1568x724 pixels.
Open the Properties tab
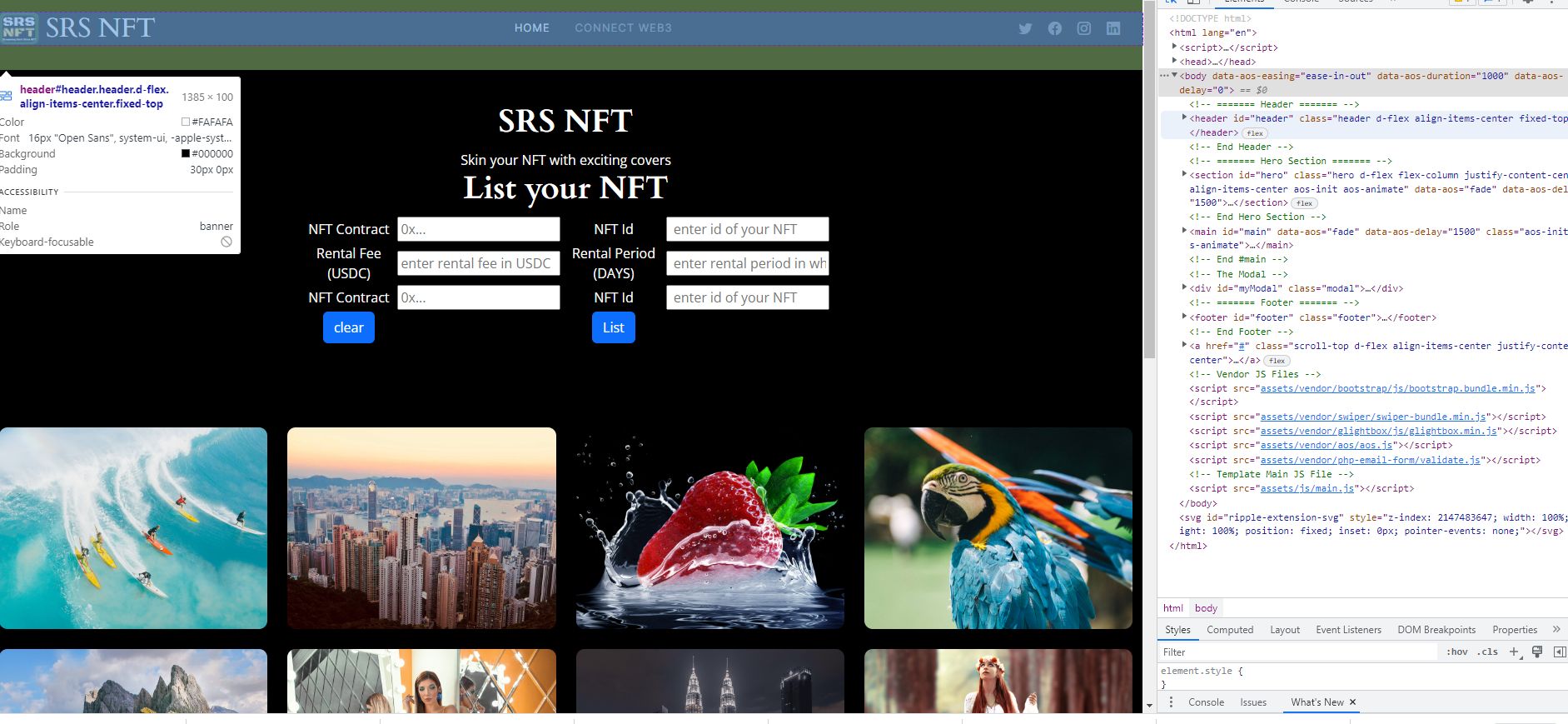[1515, 630]
